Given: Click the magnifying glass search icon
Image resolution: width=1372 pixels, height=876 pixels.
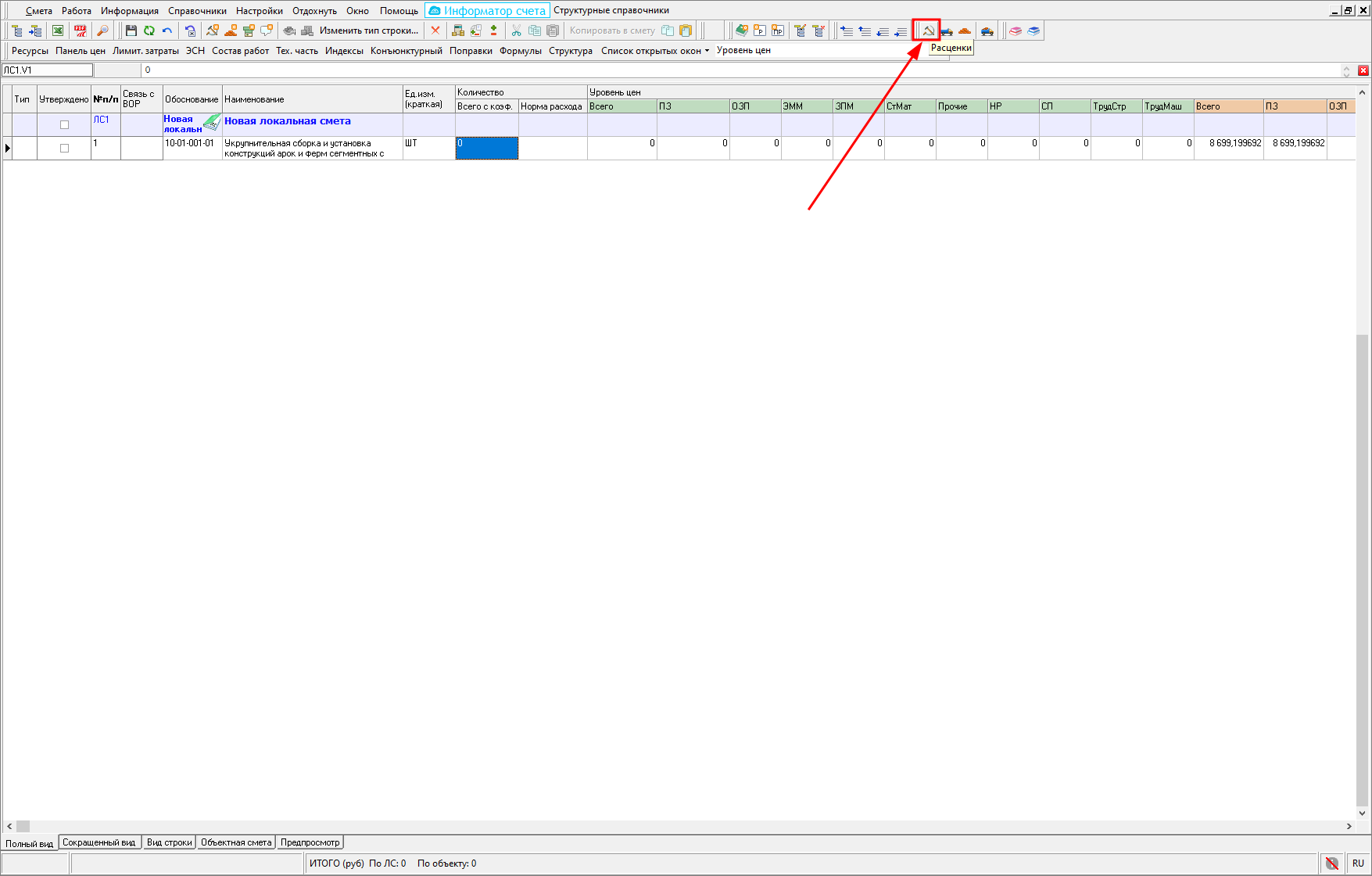Looking at the screenshot, I should (x=102, y=31).
